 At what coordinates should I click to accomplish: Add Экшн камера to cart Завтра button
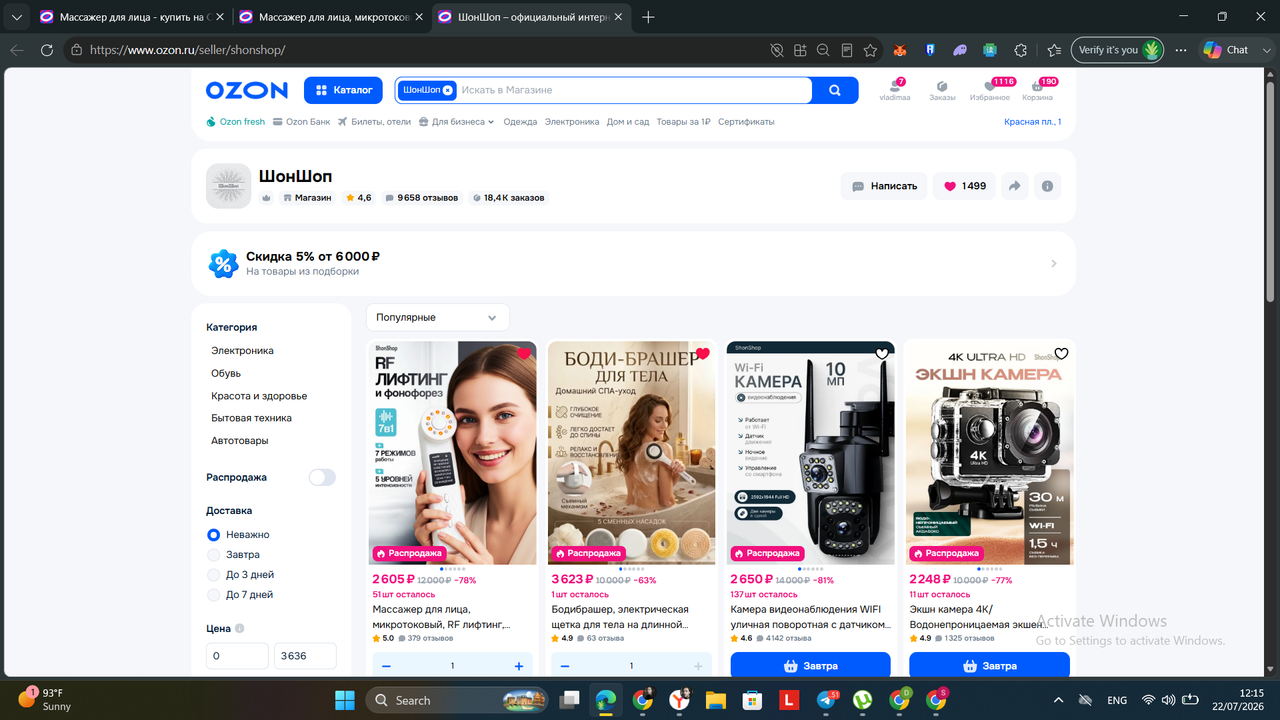(x=989, y=665)
